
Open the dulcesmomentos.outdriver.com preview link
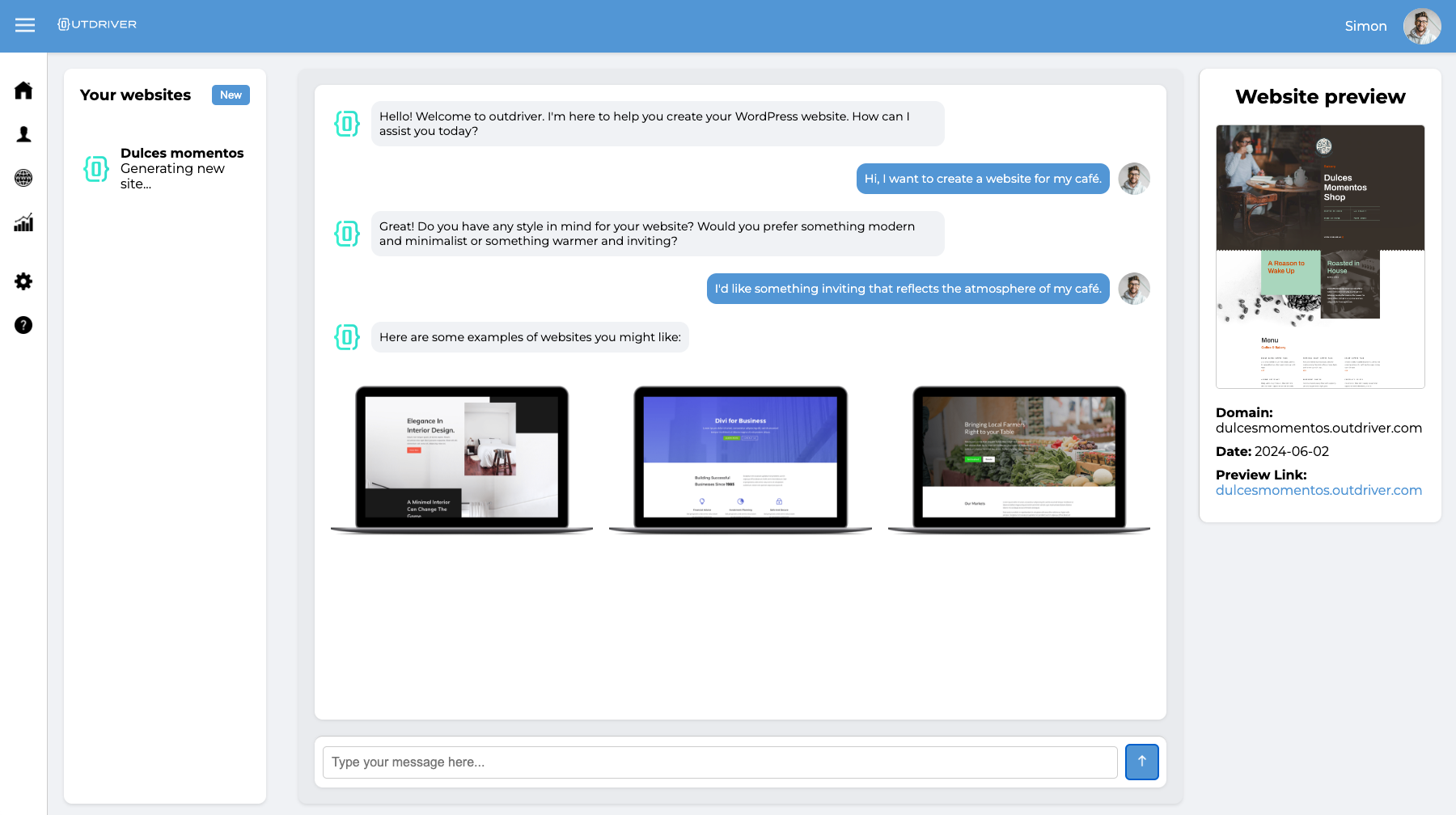coord(1318,490)
